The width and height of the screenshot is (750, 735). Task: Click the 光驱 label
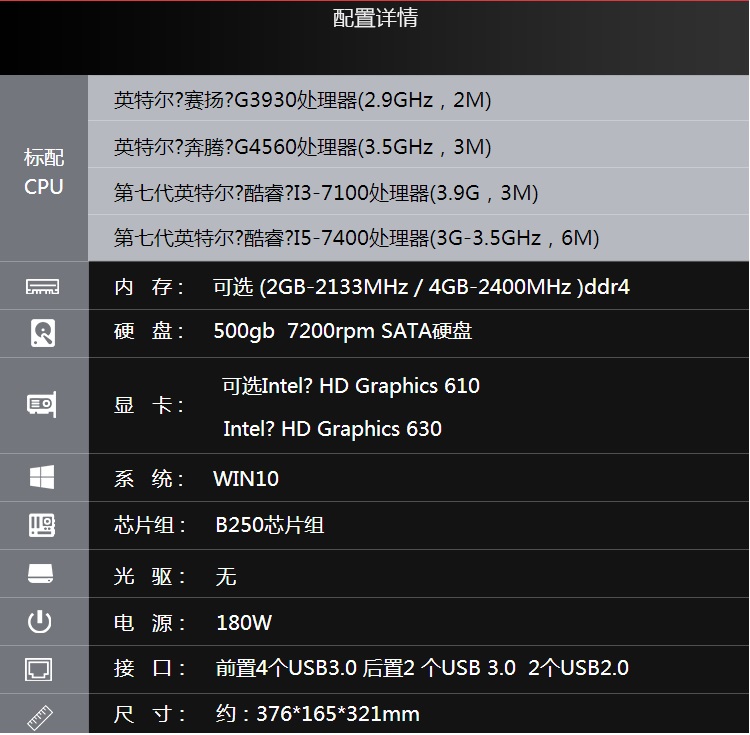pyautogui.click(x=149, y=576)
